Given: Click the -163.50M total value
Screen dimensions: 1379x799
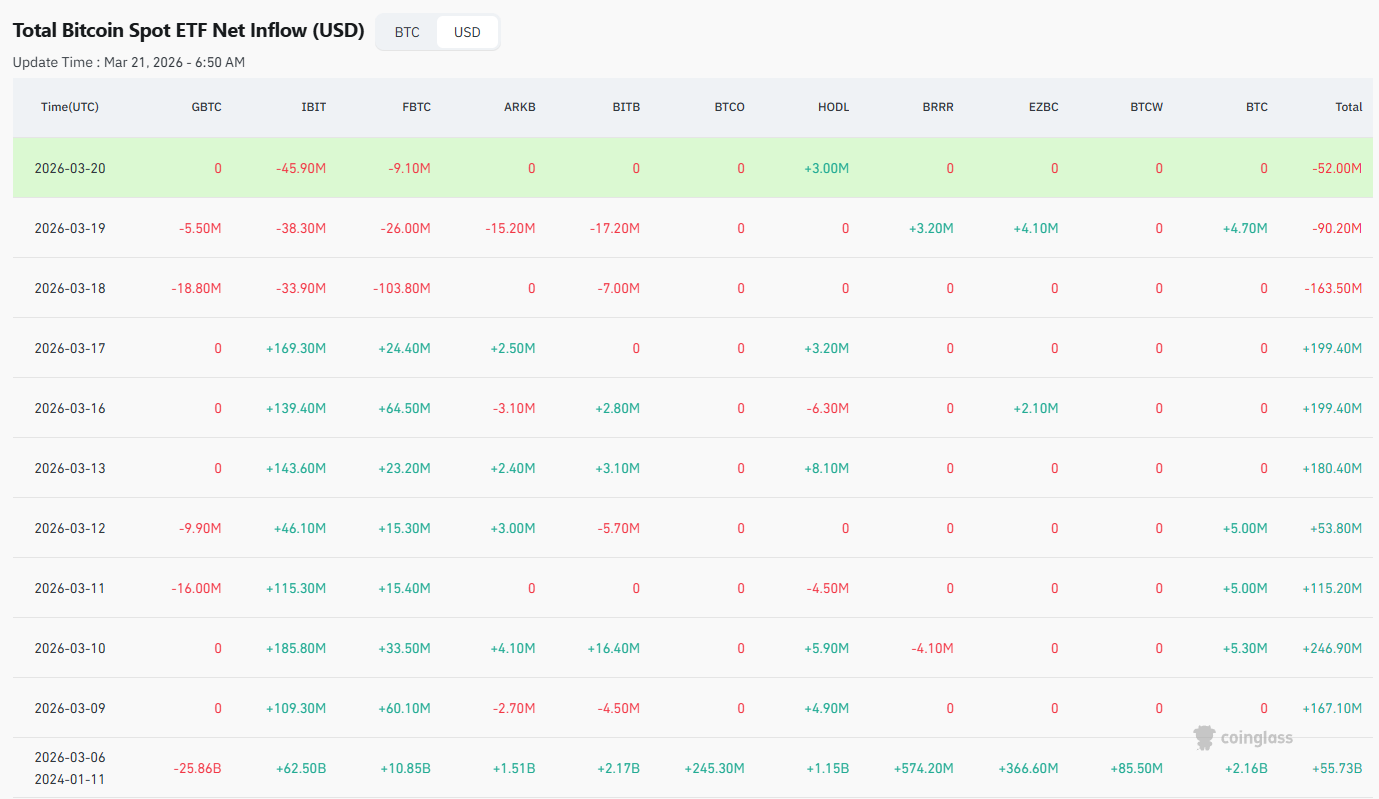Looking at the screenshot, I should coord(1332,288).
